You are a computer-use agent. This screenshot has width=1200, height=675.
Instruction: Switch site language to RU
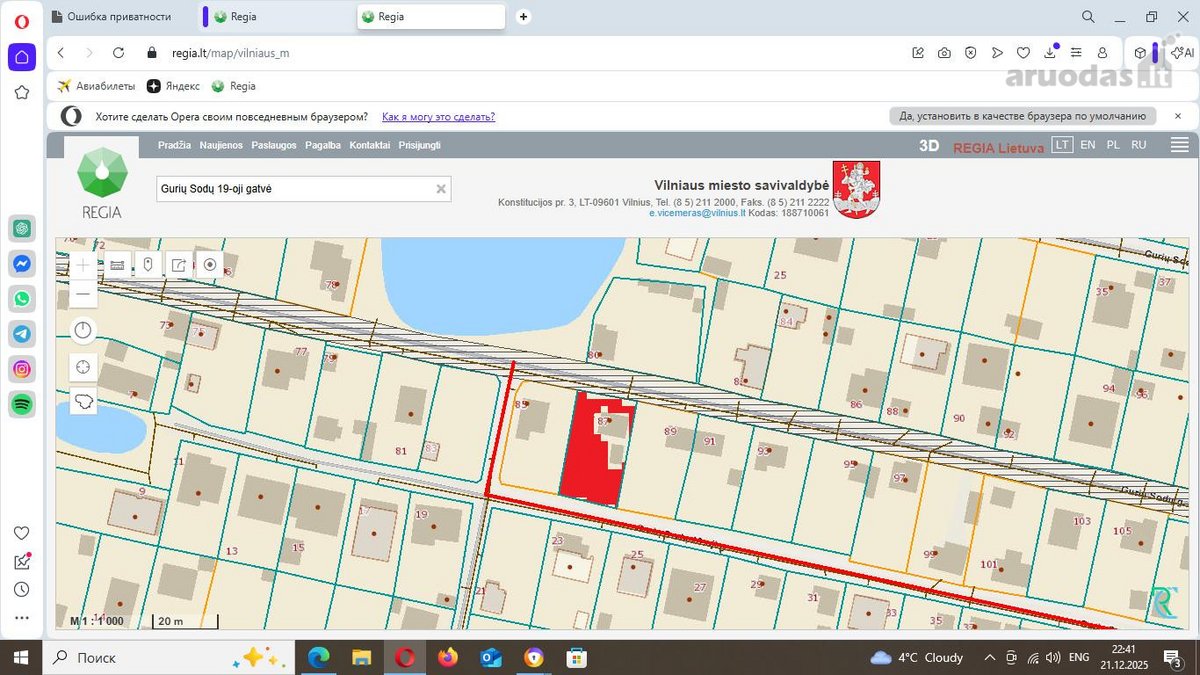coord(1139,145)
